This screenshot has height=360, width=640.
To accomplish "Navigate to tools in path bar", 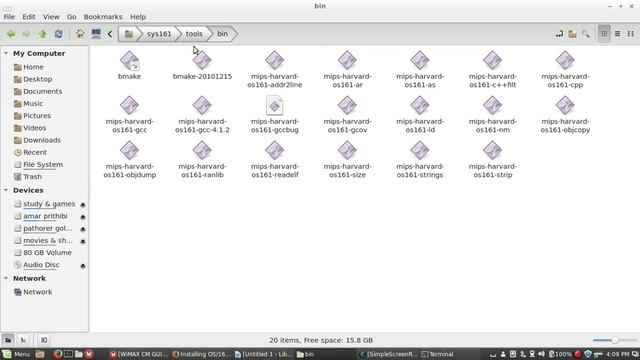I will [194, 34].
